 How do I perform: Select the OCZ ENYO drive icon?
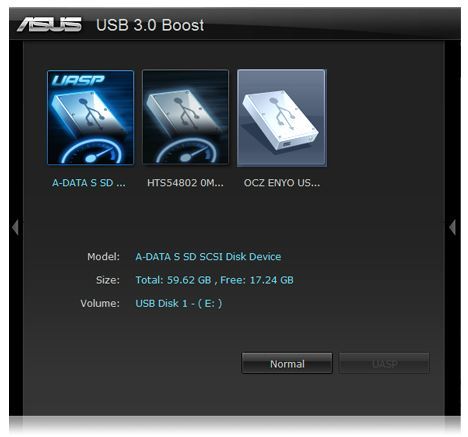tap(282, 118)
